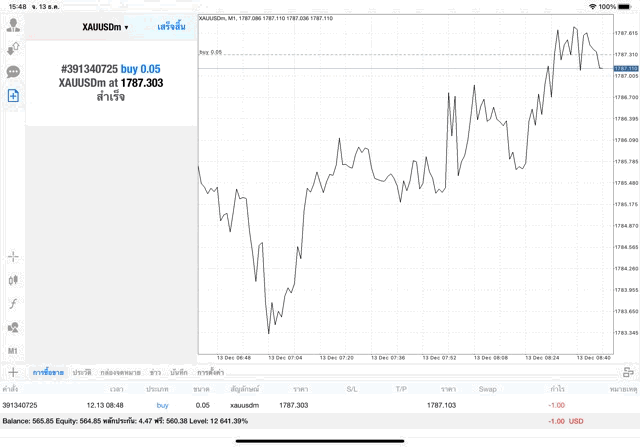
Task: Open the indicators f icon
Action: pyautogui.click(x=13, y=304)
